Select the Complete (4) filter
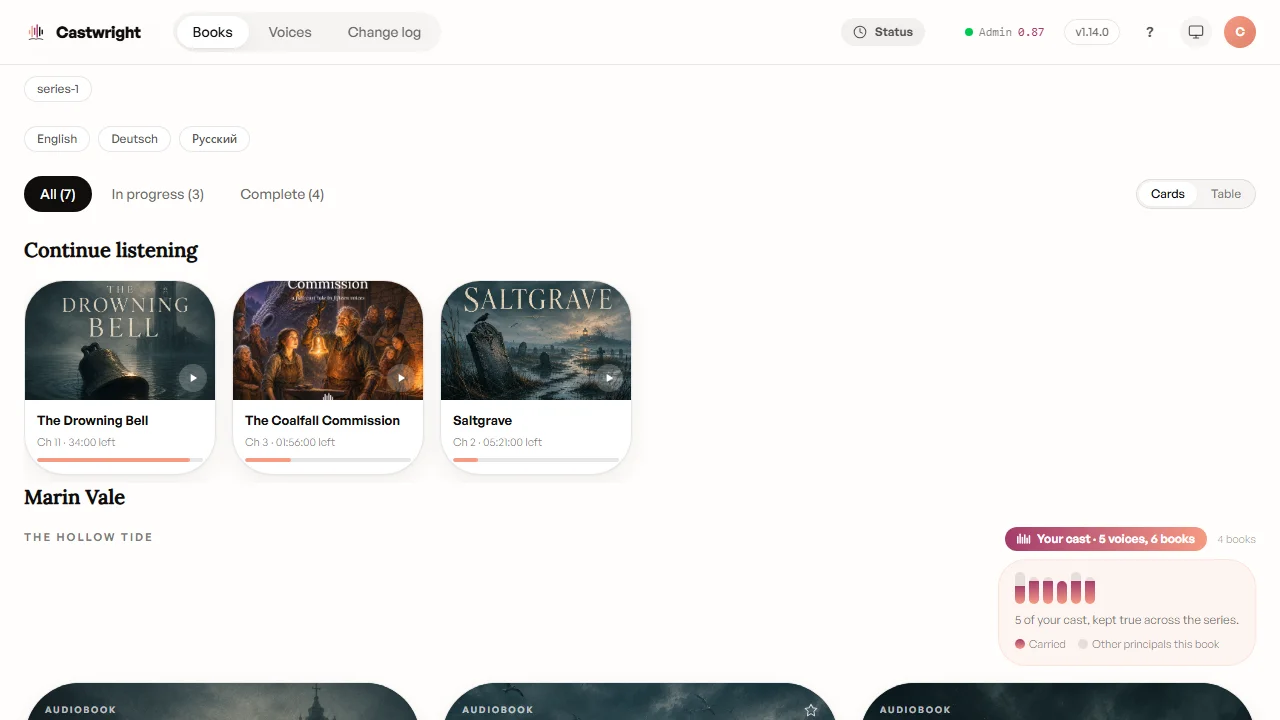 [282, 194]
